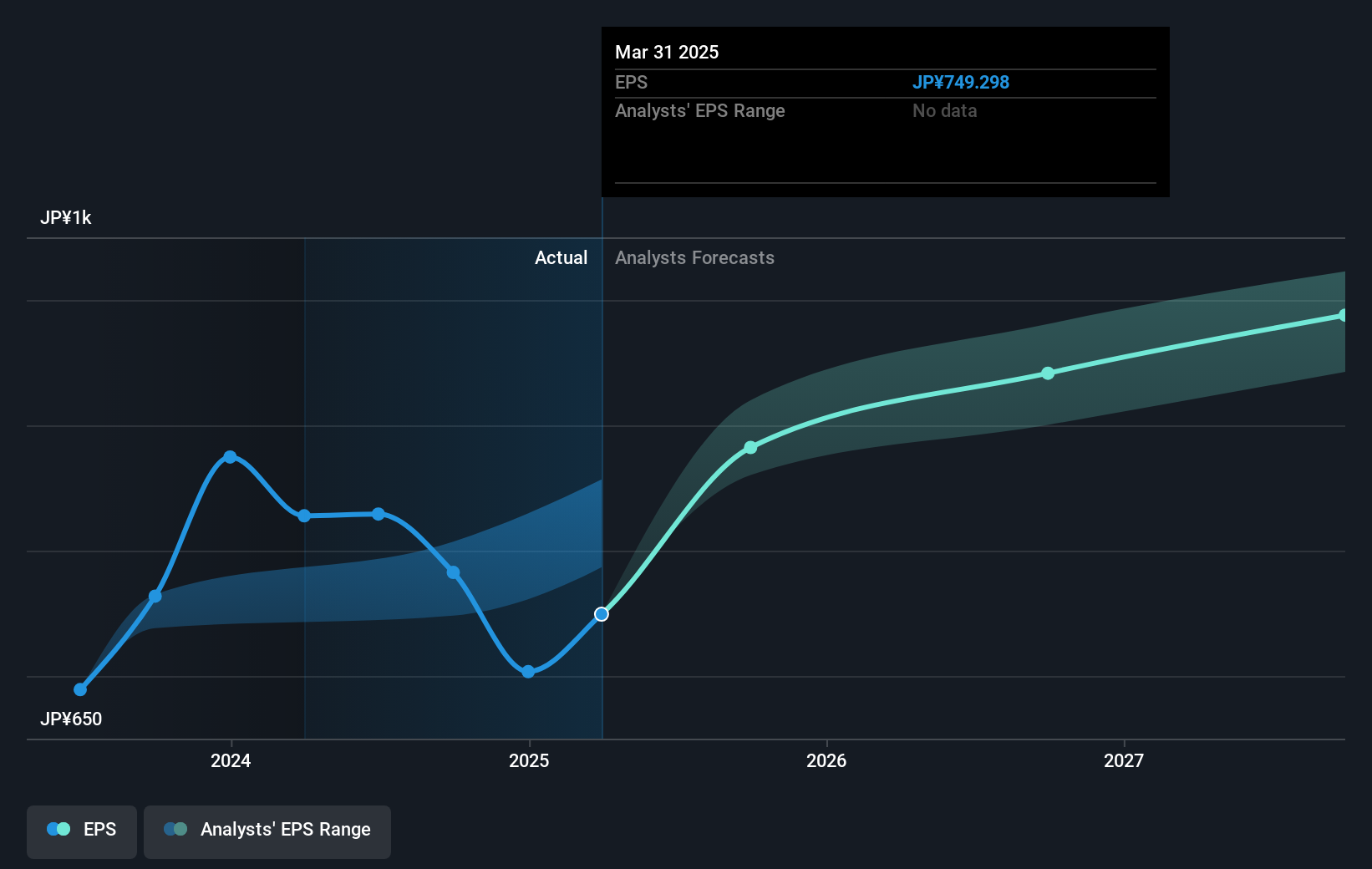Click the 'Mar 31 2025' tooltip date

(x=667, y=52)
